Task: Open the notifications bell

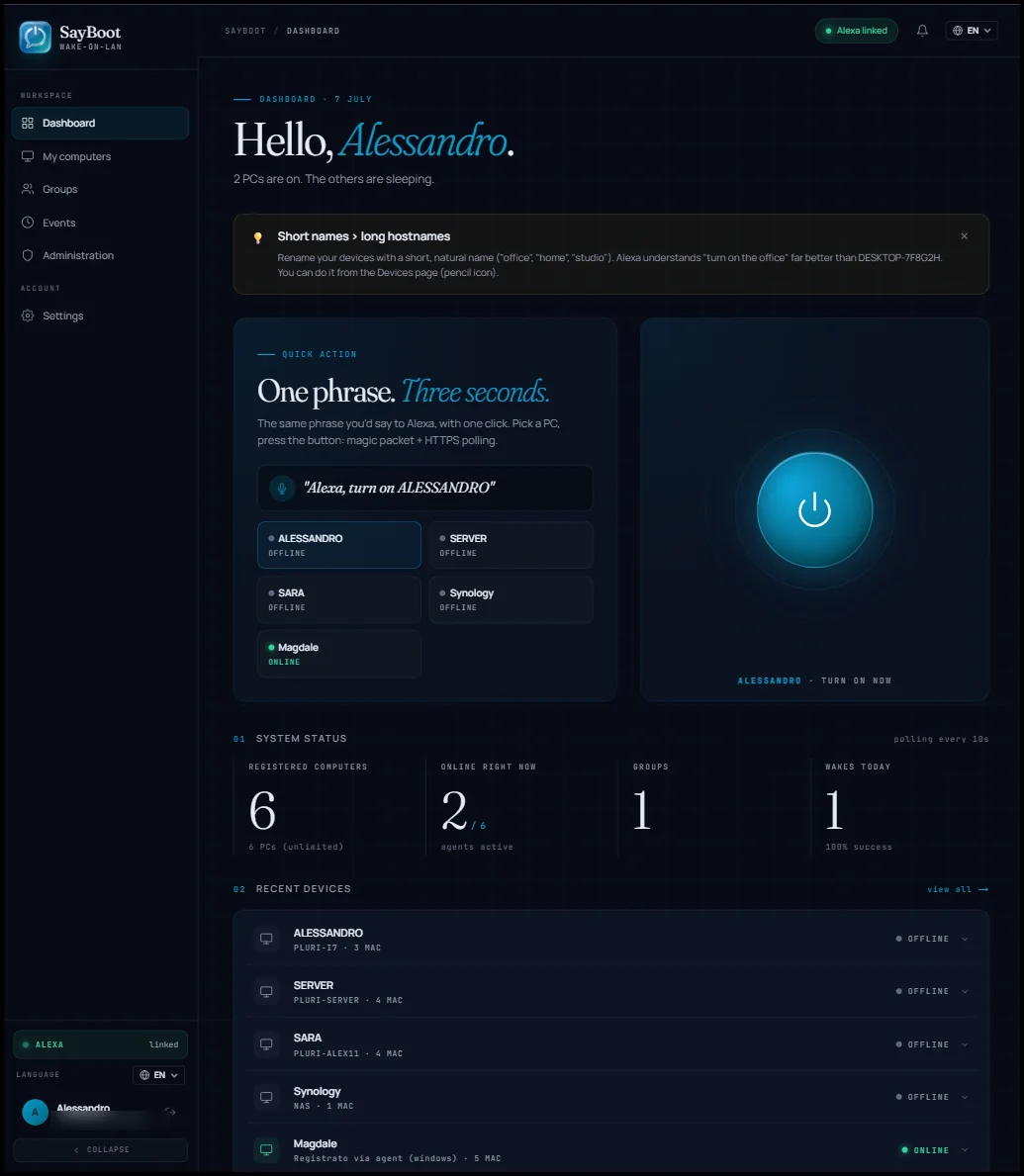Action: point(922,31)
